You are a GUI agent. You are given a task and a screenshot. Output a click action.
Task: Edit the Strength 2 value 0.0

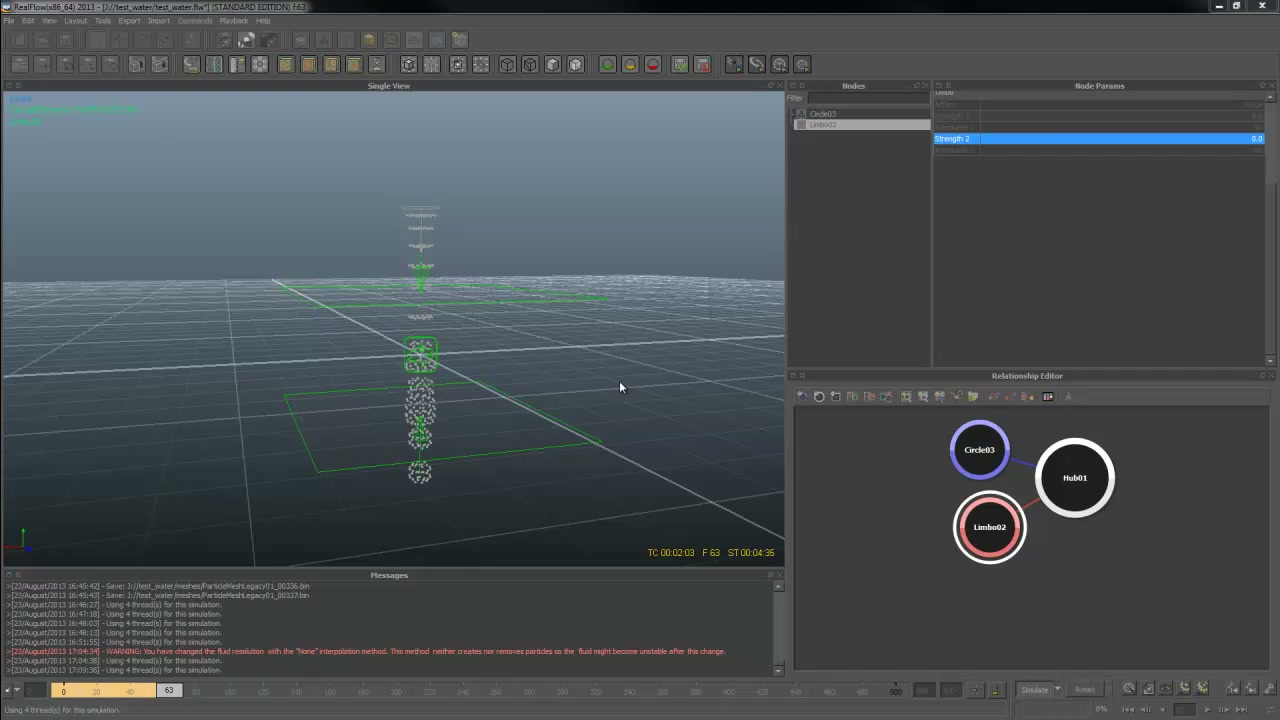pos(1256,139)
